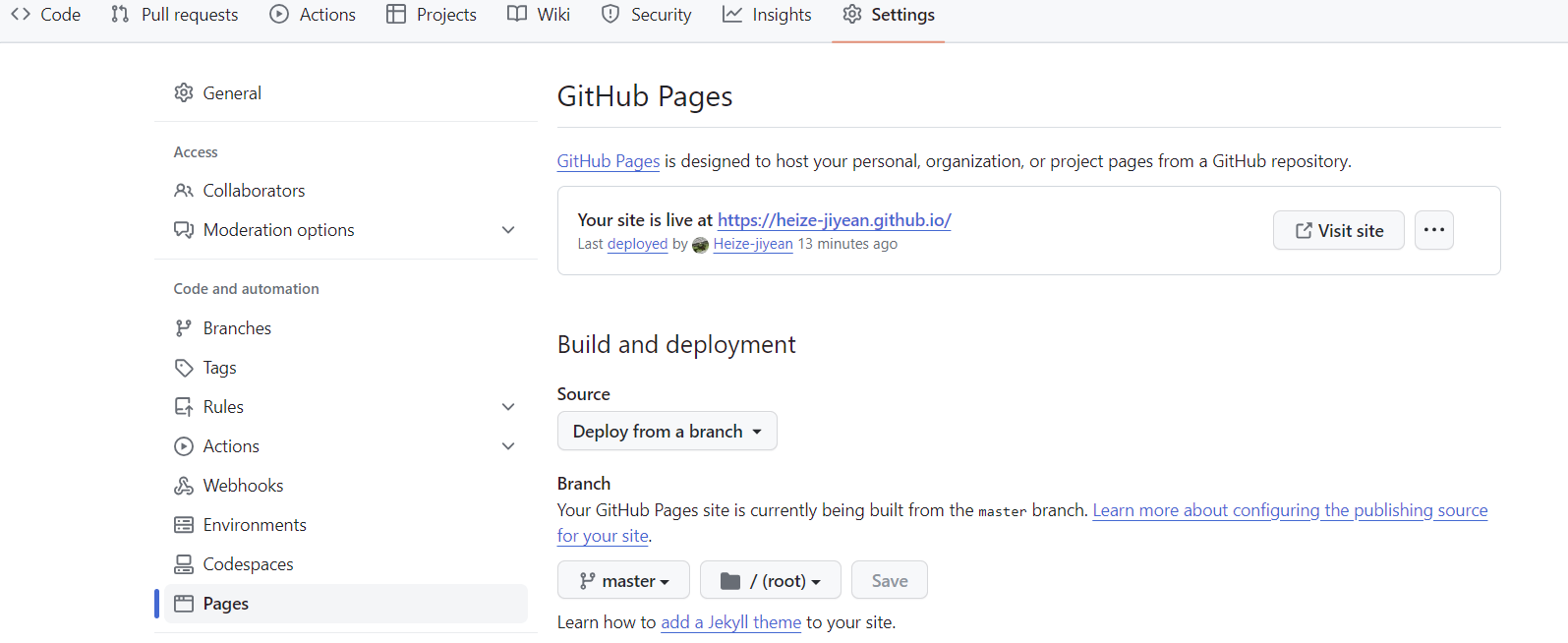Open Learn more about configuring publishing source link
Viewport: 1568px width, 643px height.
pyautogui.click(x=1291, y=510)
